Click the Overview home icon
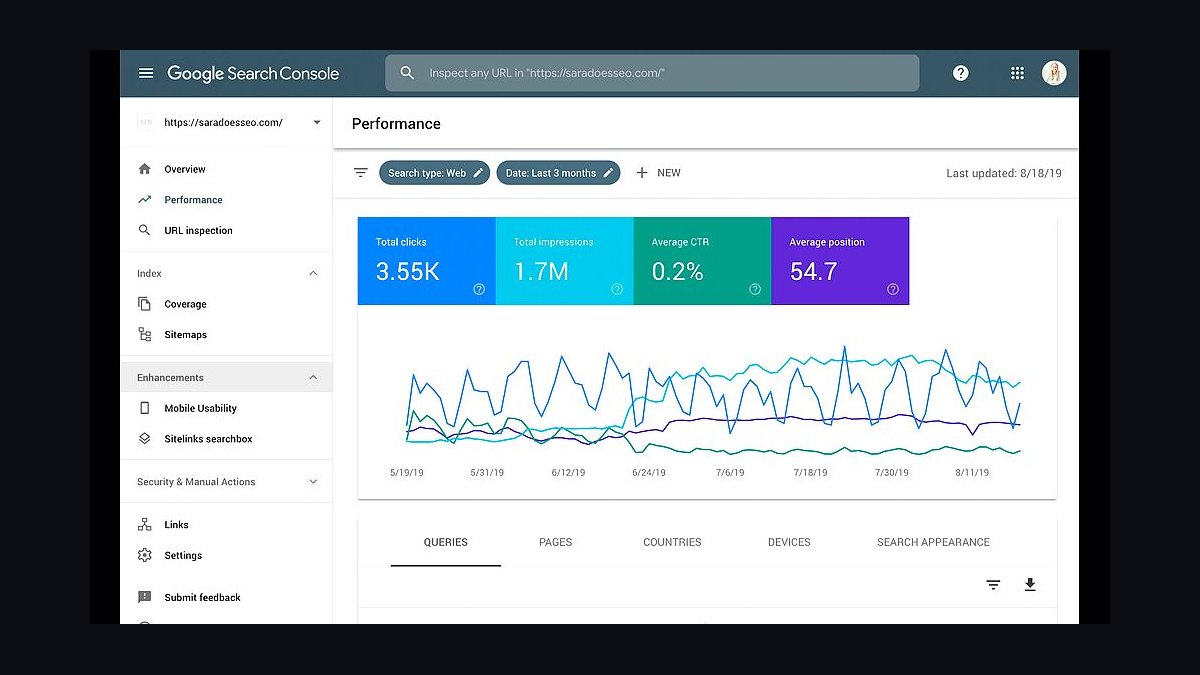This screenshot has width=1200, height=675. tap(145, 169)
